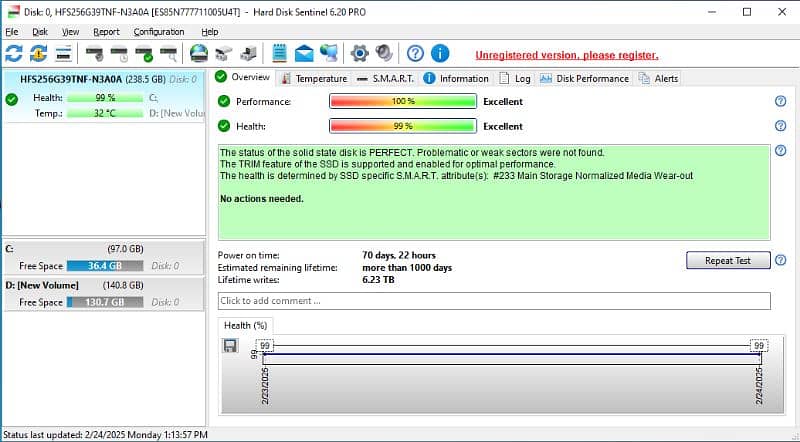Click help icon beside the Performance rating

(x=780, y=101)
